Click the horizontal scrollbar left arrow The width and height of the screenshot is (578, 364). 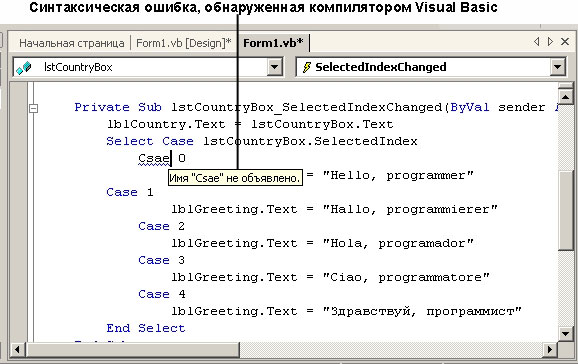coord(17,349)
